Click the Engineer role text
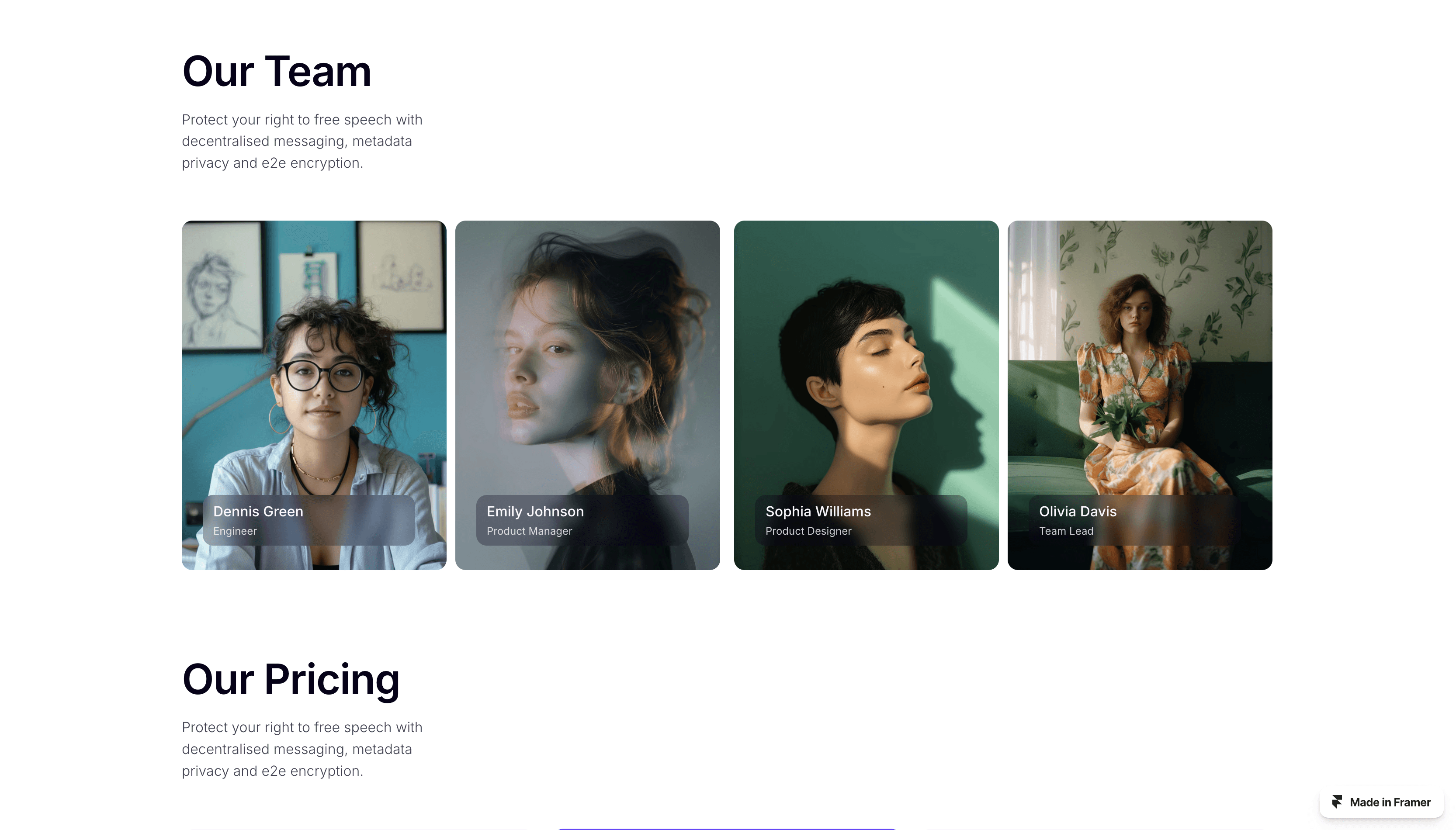 235,531
